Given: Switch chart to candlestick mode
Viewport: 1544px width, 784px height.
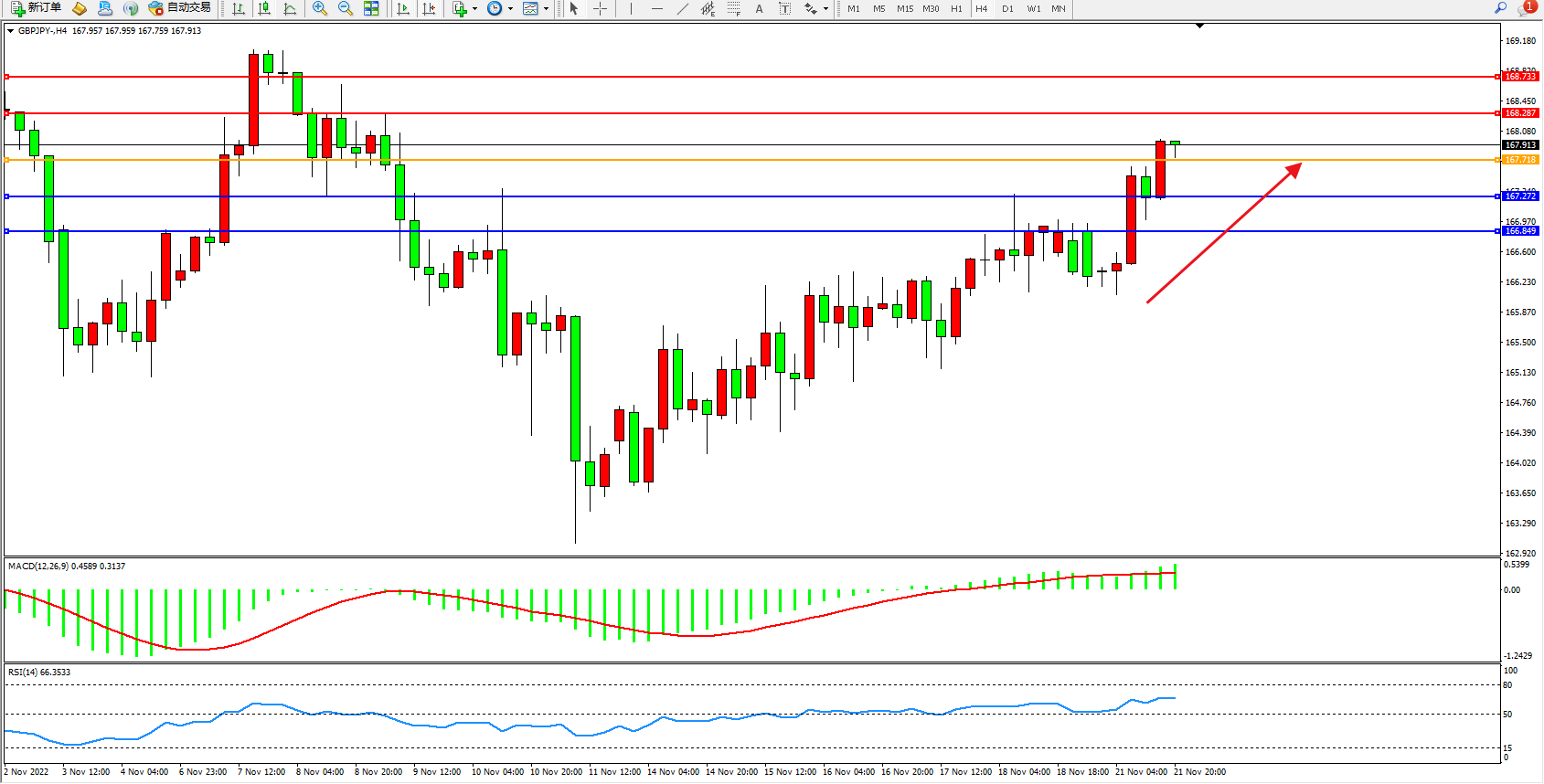Looking at the screenshot, I should (264, 8).
